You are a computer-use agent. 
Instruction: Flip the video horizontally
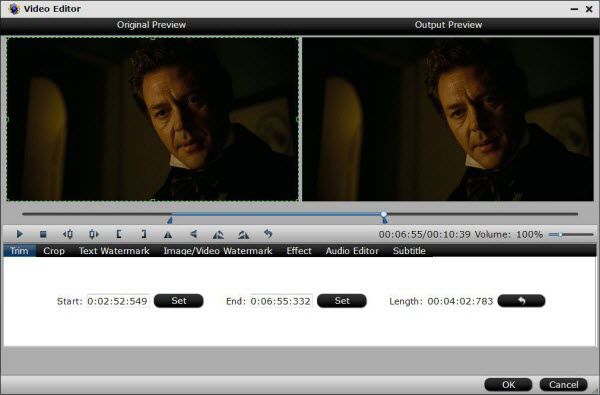(x=168, y=234)
